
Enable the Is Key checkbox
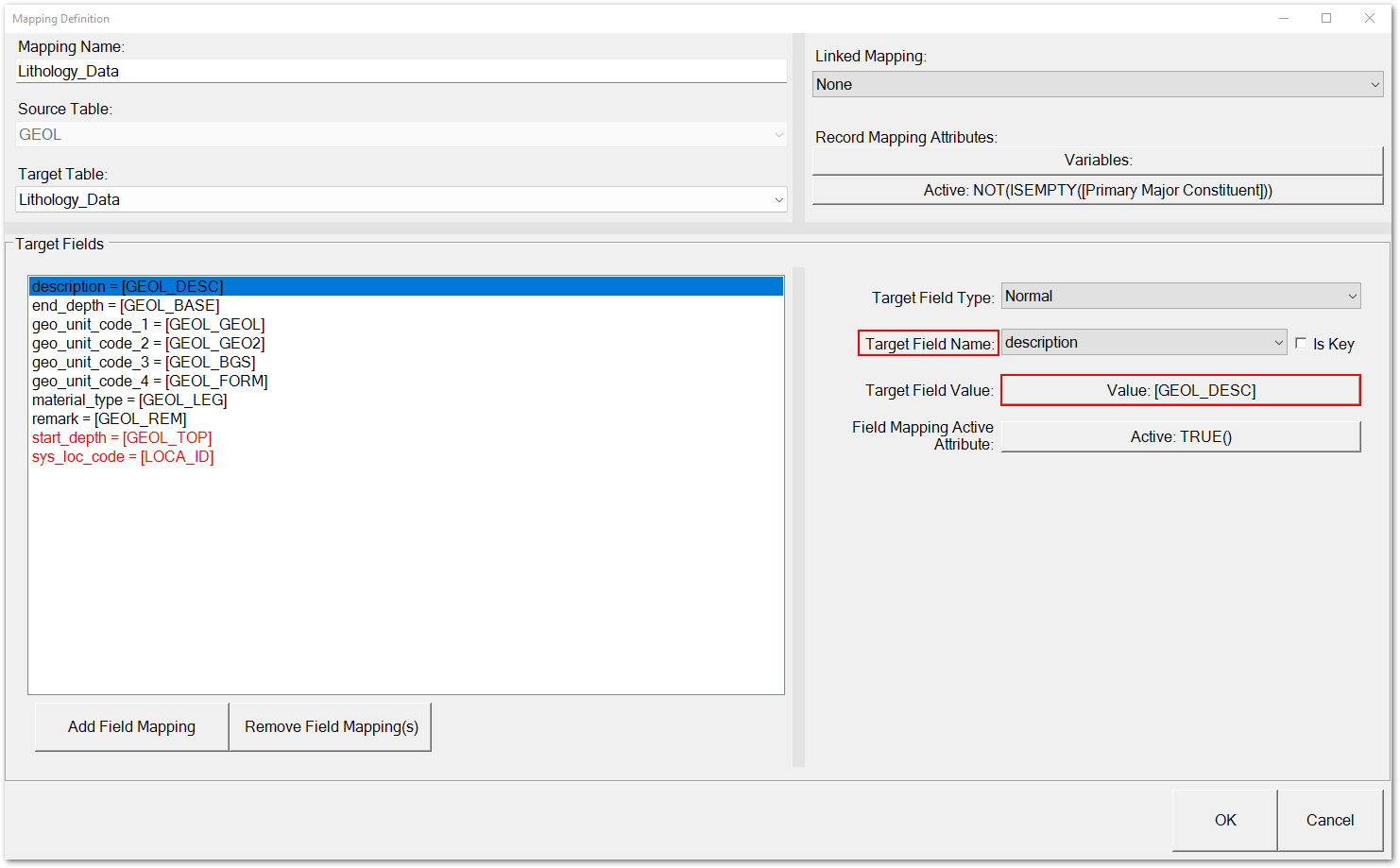[x=1301, y=344]
